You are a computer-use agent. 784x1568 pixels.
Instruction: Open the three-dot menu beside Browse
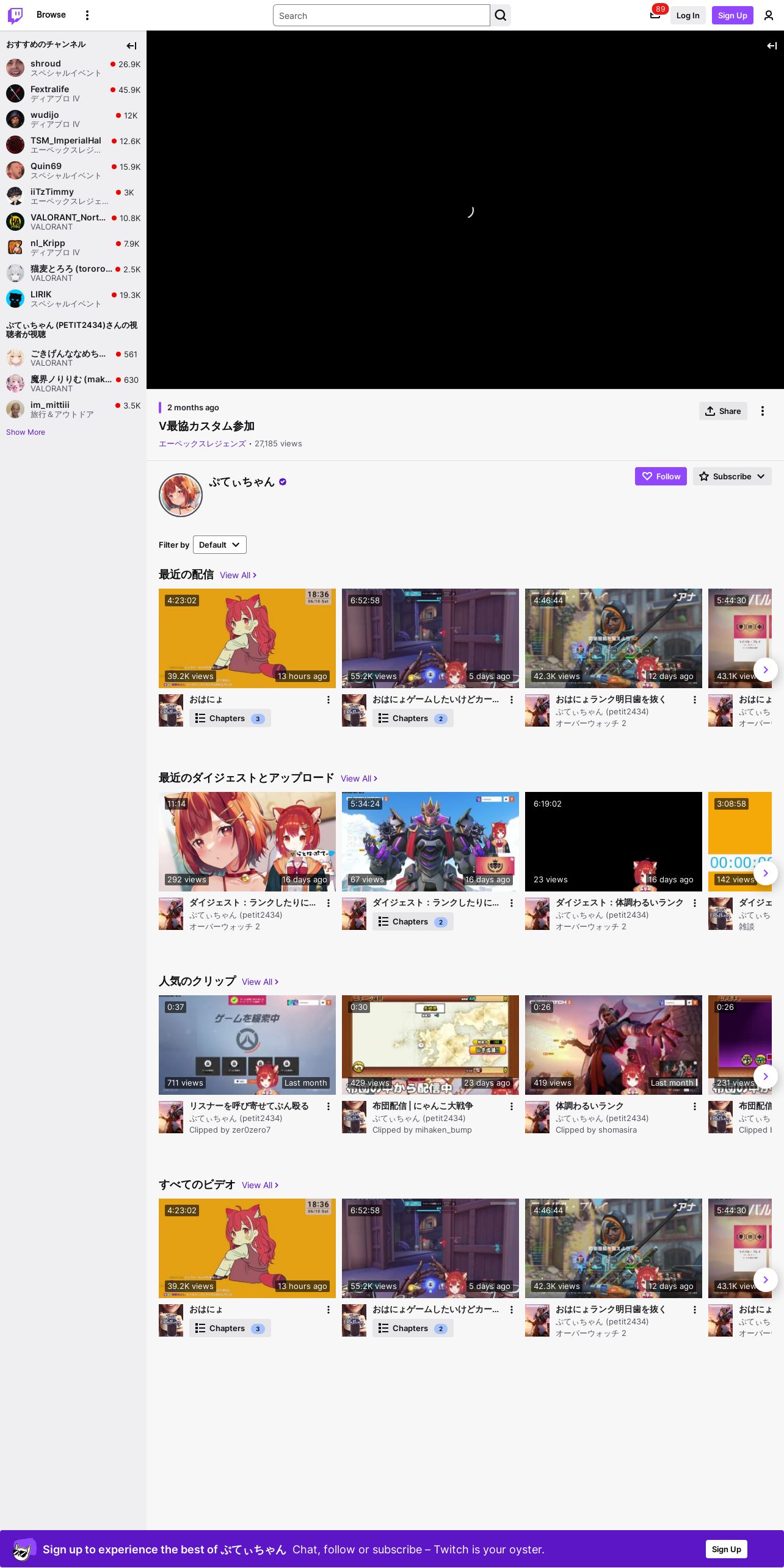point(87,15)
